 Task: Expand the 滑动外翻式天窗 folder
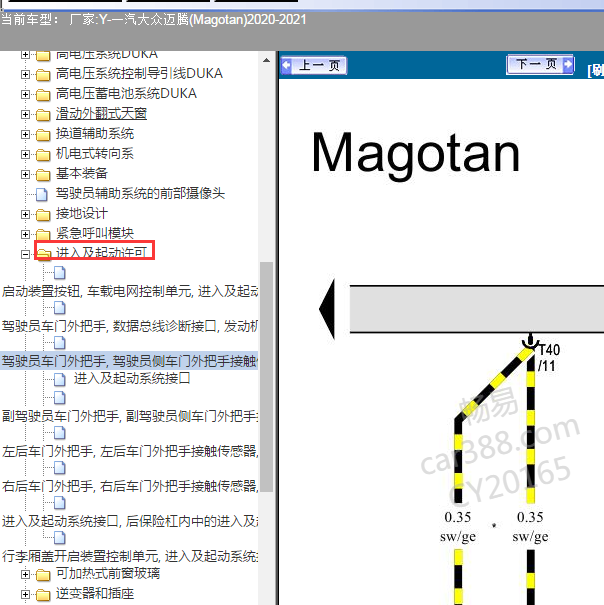point(25,114)
